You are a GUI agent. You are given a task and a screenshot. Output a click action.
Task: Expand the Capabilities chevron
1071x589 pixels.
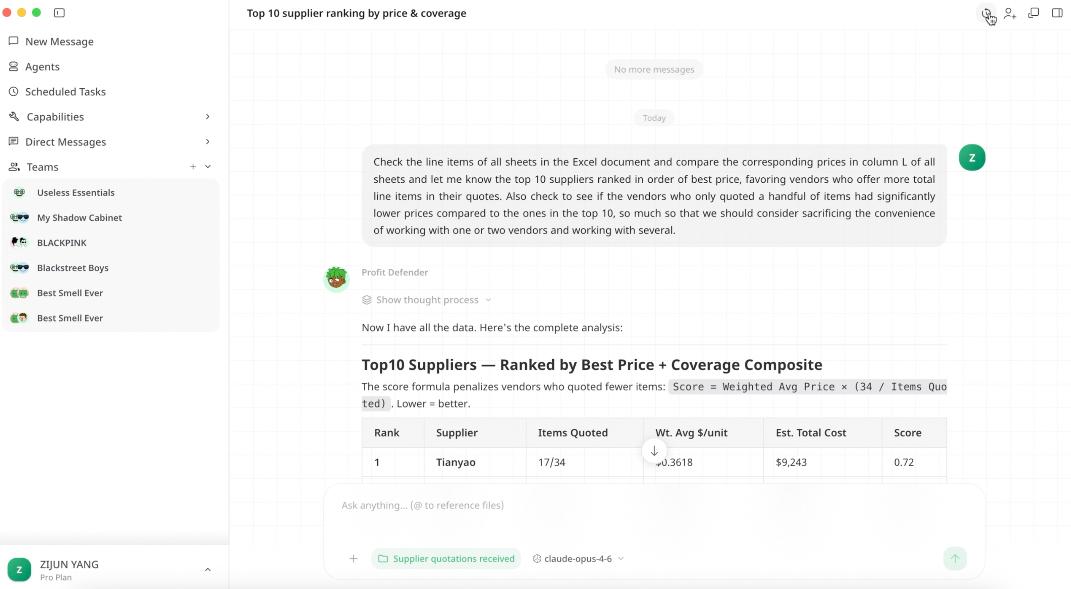tap(207, 117)
